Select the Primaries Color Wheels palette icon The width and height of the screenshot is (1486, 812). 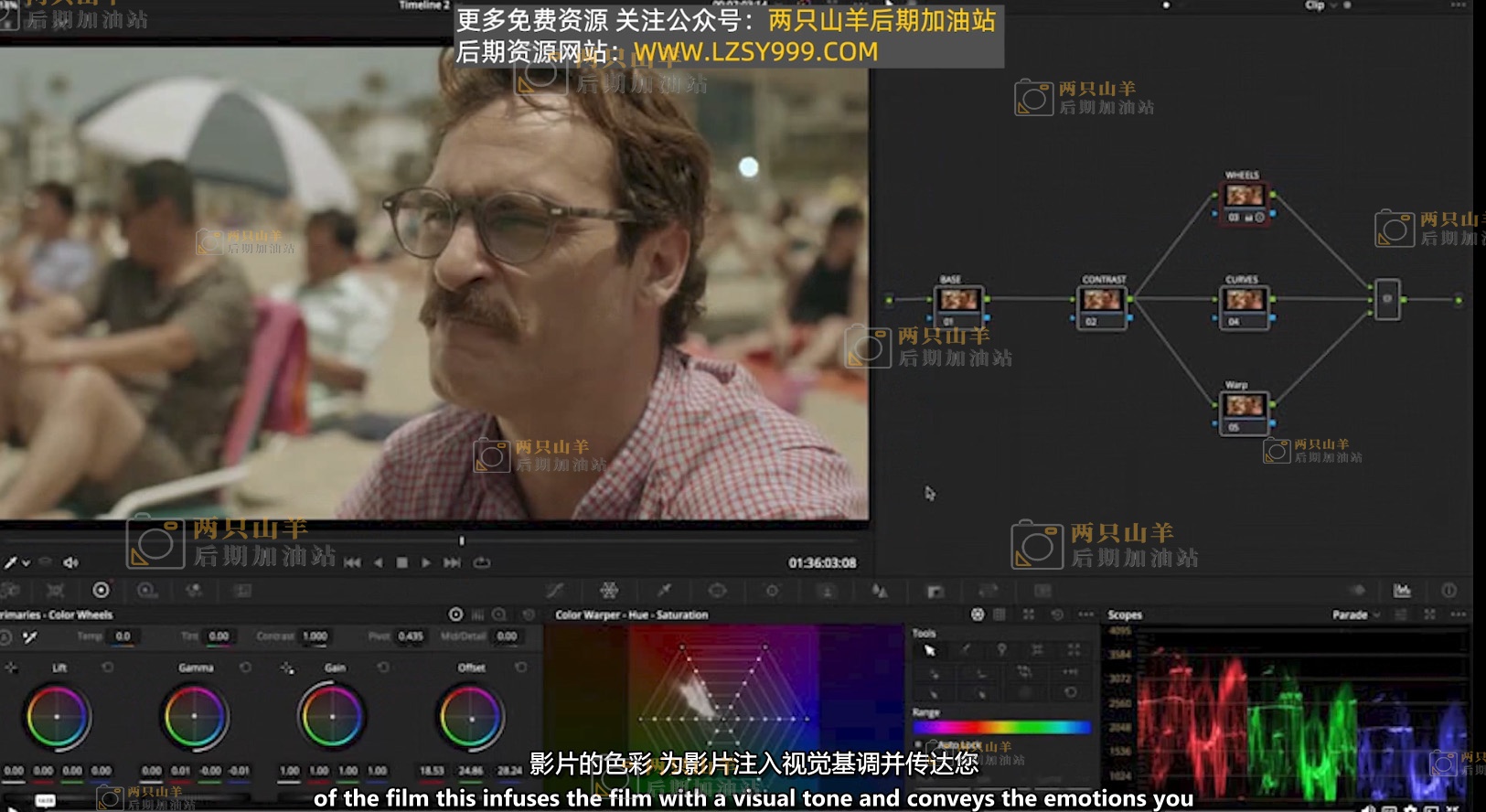(101, 591)
